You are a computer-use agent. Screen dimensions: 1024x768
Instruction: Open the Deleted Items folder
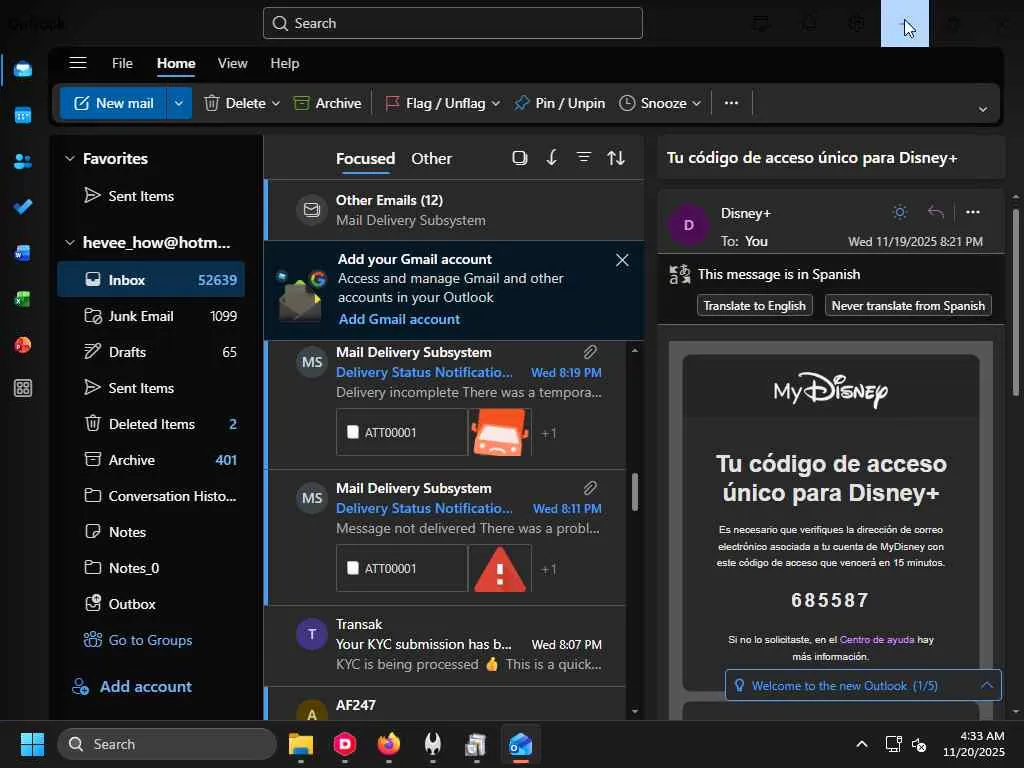151,424
